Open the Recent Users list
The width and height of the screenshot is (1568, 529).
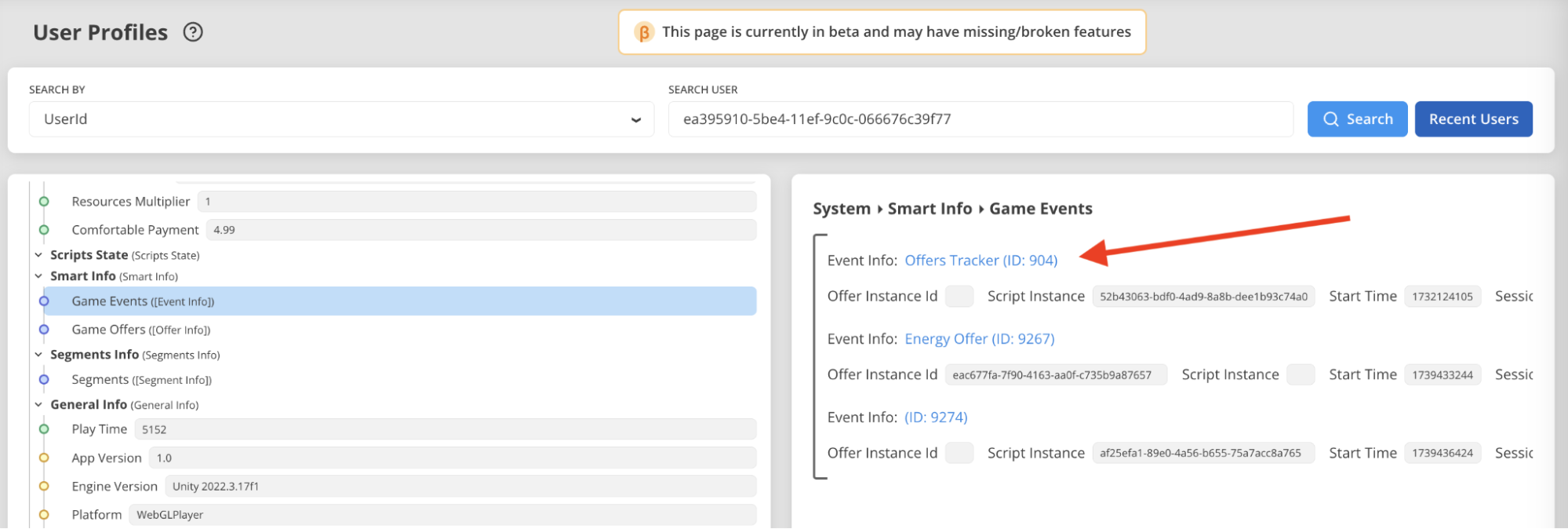1472,119
